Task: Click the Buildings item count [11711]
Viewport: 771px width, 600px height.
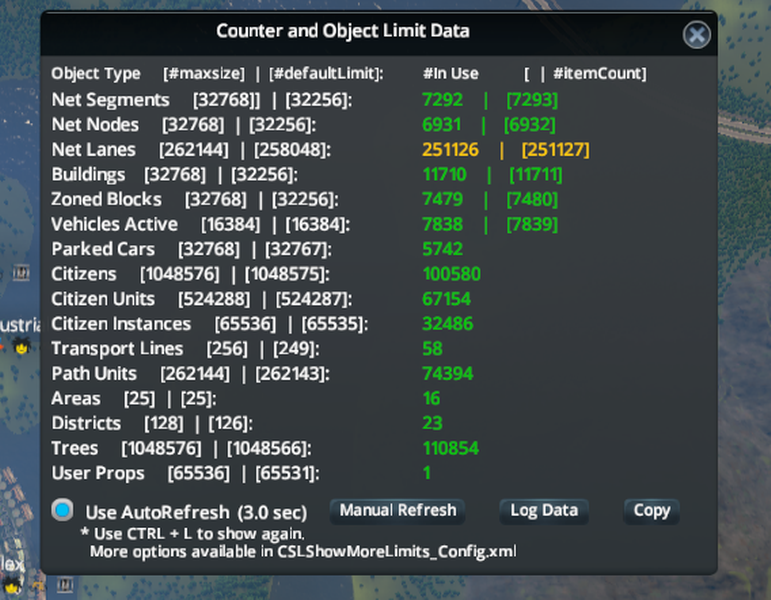Action: point(535,175)
